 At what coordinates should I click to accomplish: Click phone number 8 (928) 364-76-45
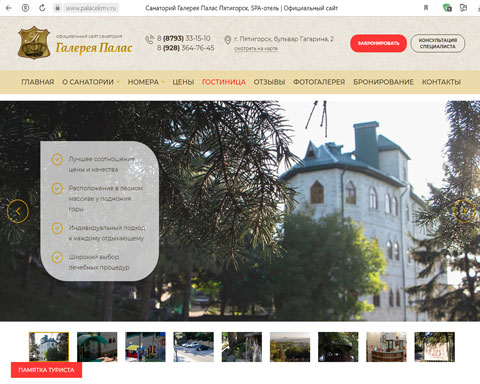coord(186,48)
